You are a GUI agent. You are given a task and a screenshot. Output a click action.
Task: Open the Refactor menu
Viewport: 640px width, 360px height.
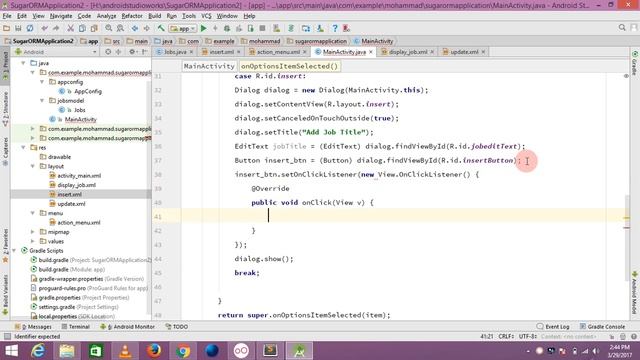coord(132,16)
